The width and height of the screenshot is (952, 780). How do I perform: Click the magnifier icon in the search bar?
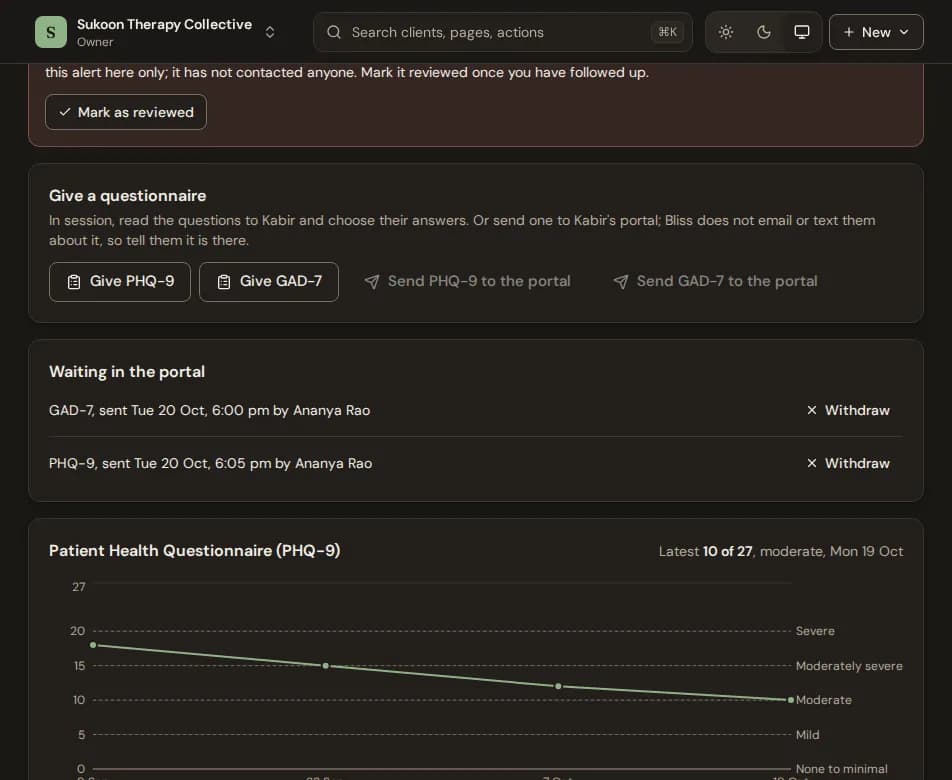[334, 32]
